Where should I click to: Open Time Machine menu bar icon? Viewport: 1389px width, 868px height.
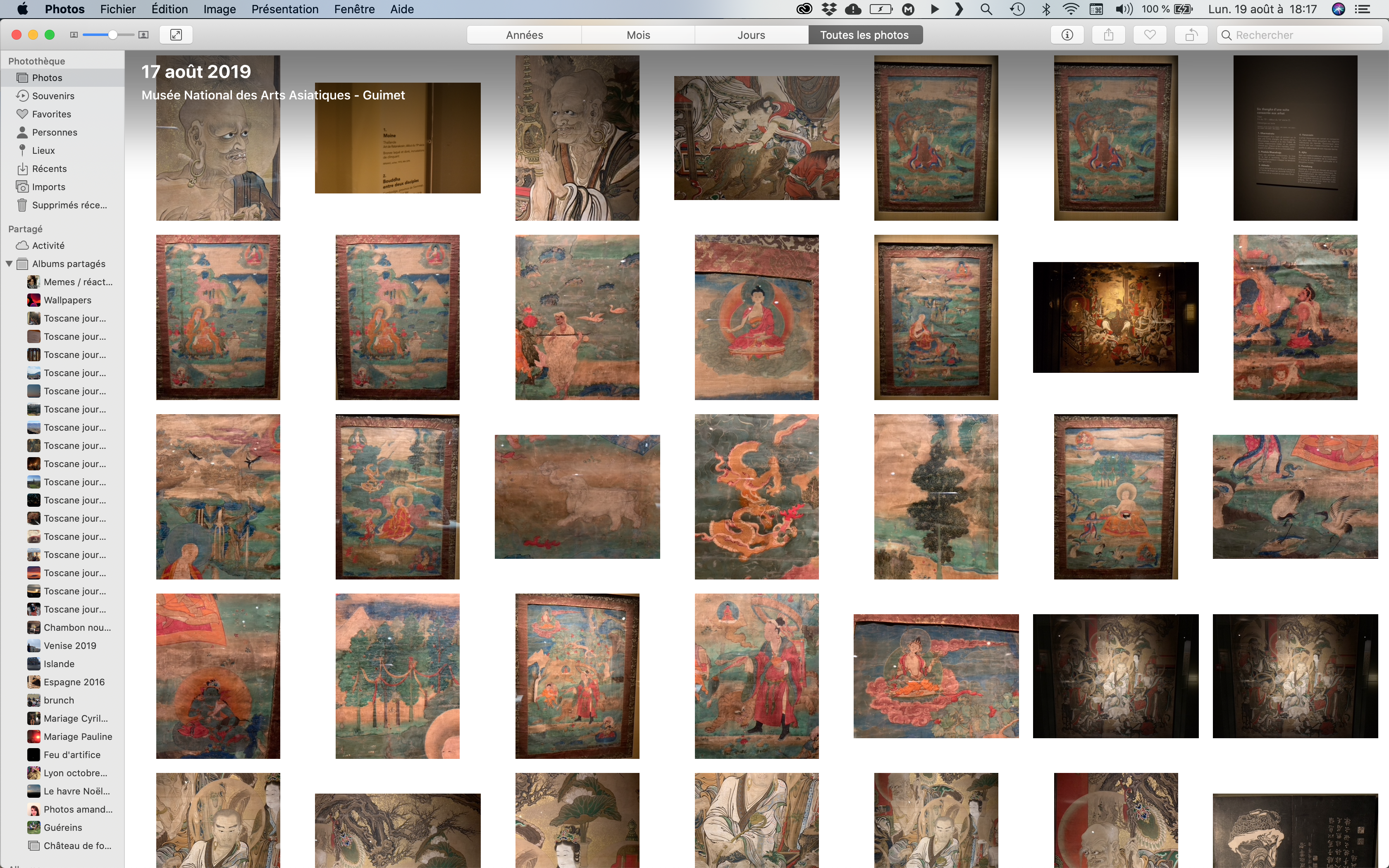(1017, 9)
